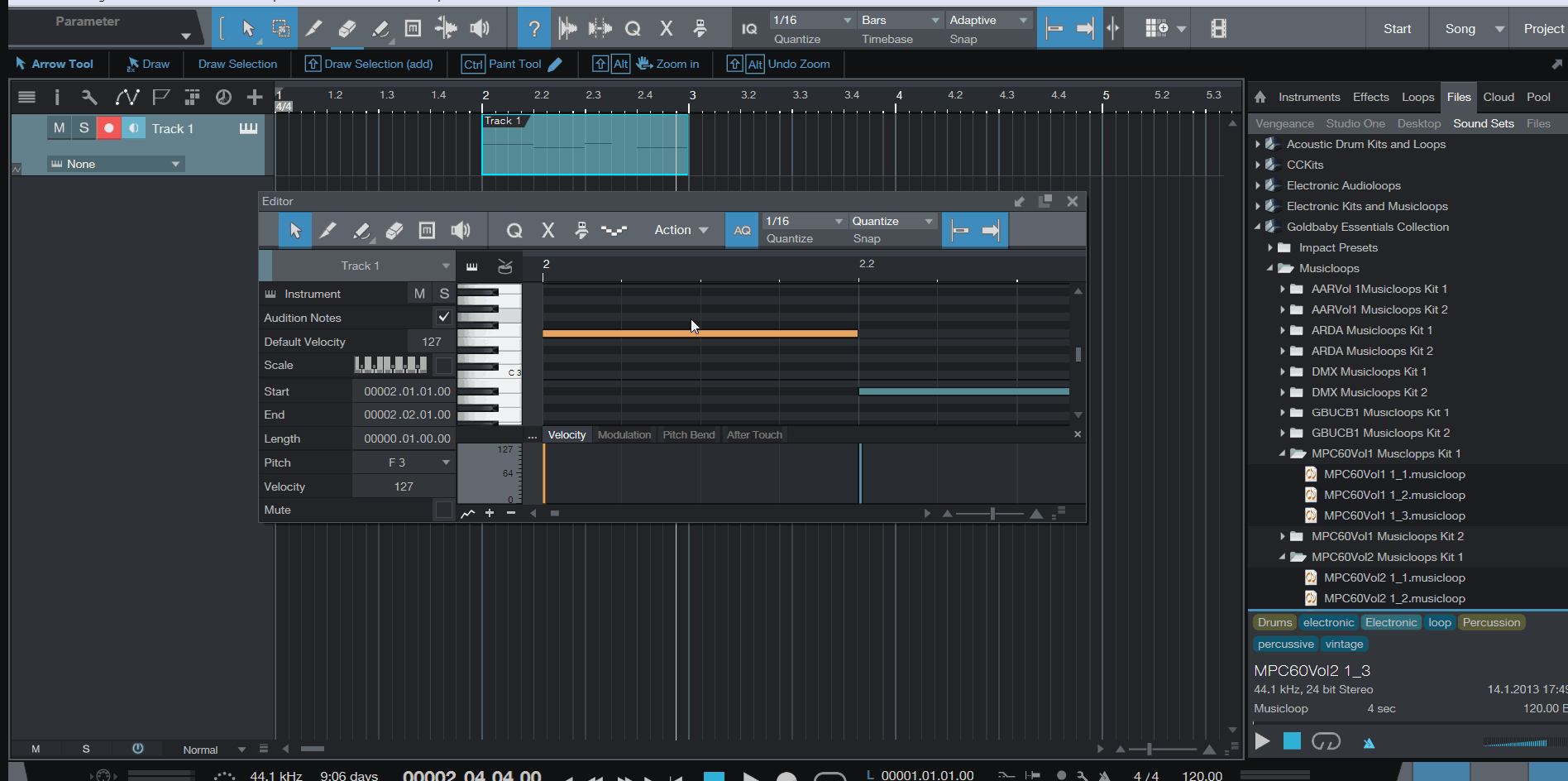Switch to the Loops browser tab
This screenshot has width=1568, height=781.
[x=1417, y=97]
